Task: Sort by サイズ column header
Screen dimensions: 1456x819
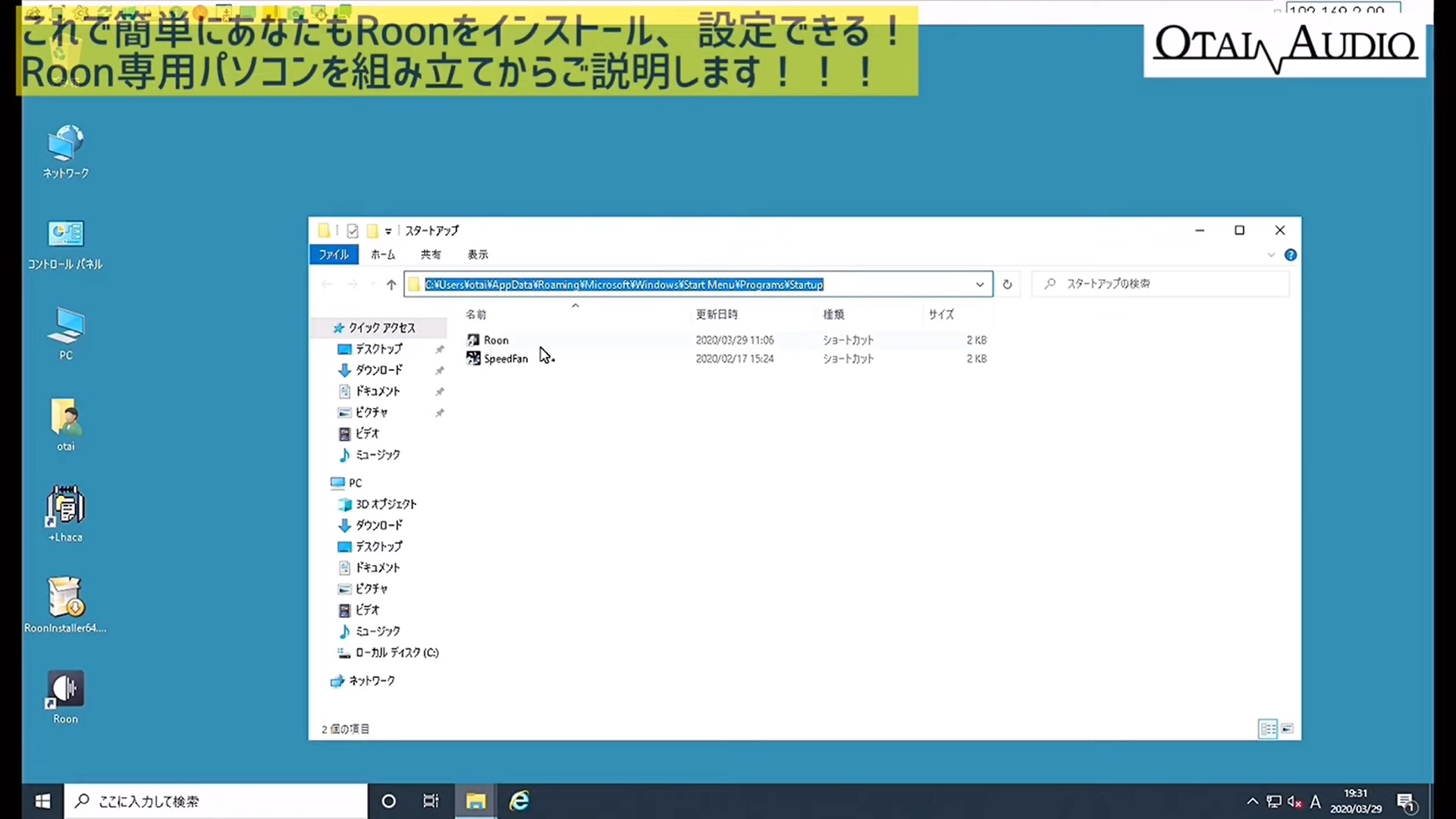Action: pos(941,314)
